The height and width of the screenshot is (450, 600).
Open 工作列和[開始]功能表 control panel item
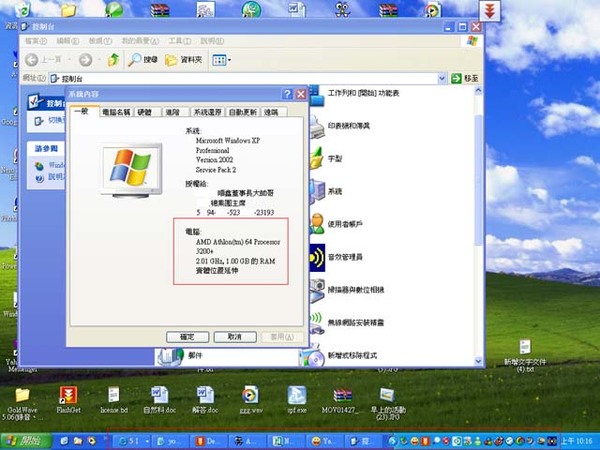coord(354,93)
